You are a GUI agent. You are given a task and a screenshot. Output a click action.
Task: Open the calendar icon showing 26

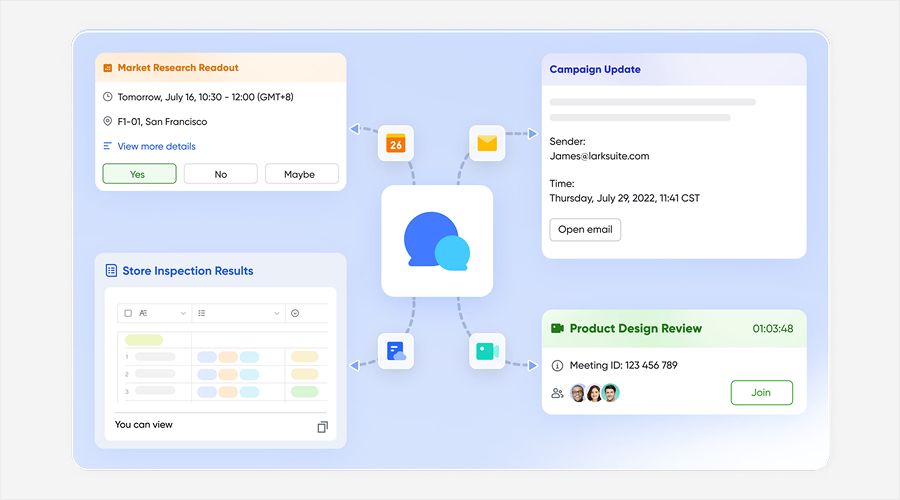tap(395, 143)
